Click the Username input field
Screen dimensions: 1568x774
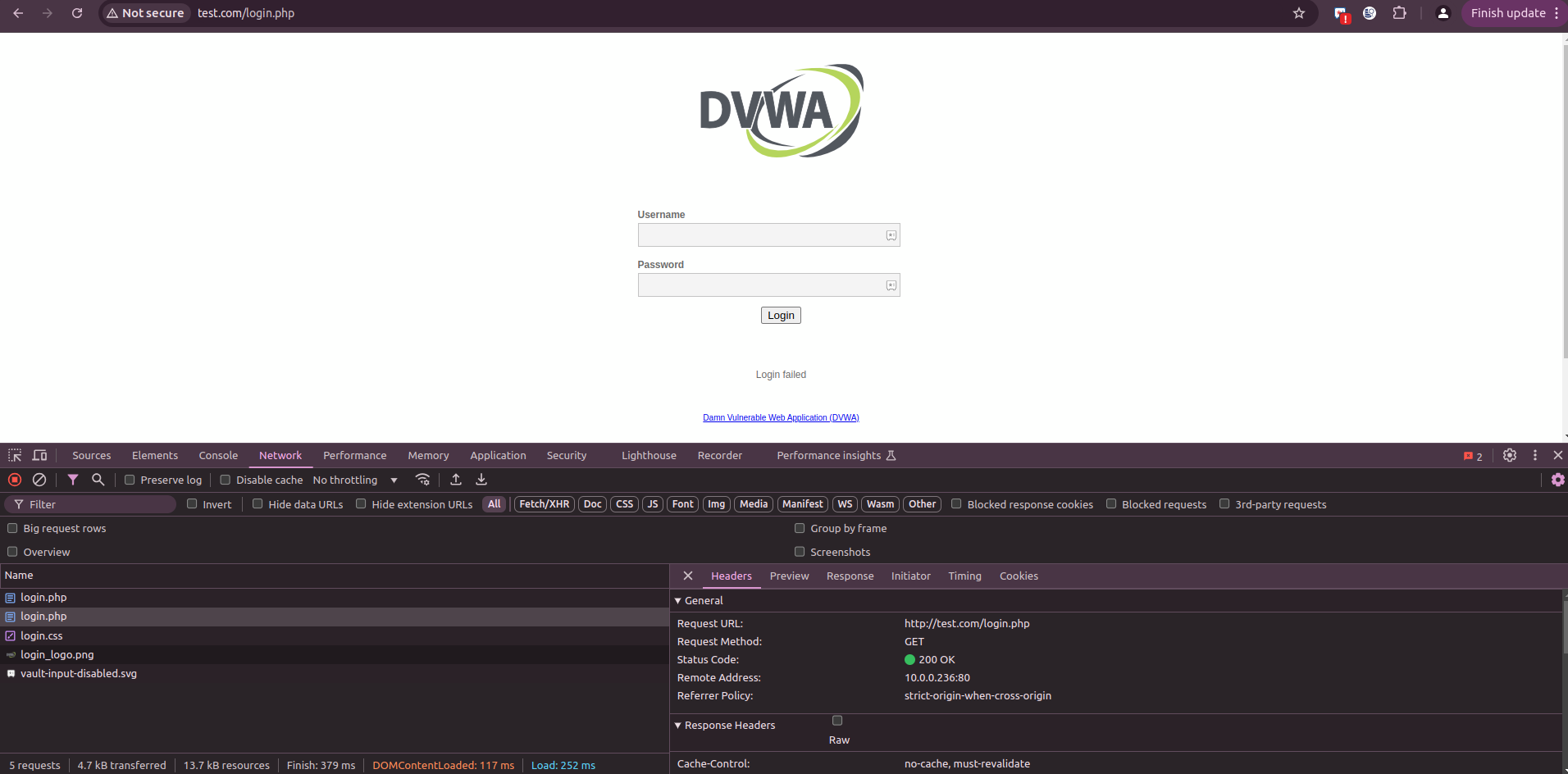pos(768,235)
